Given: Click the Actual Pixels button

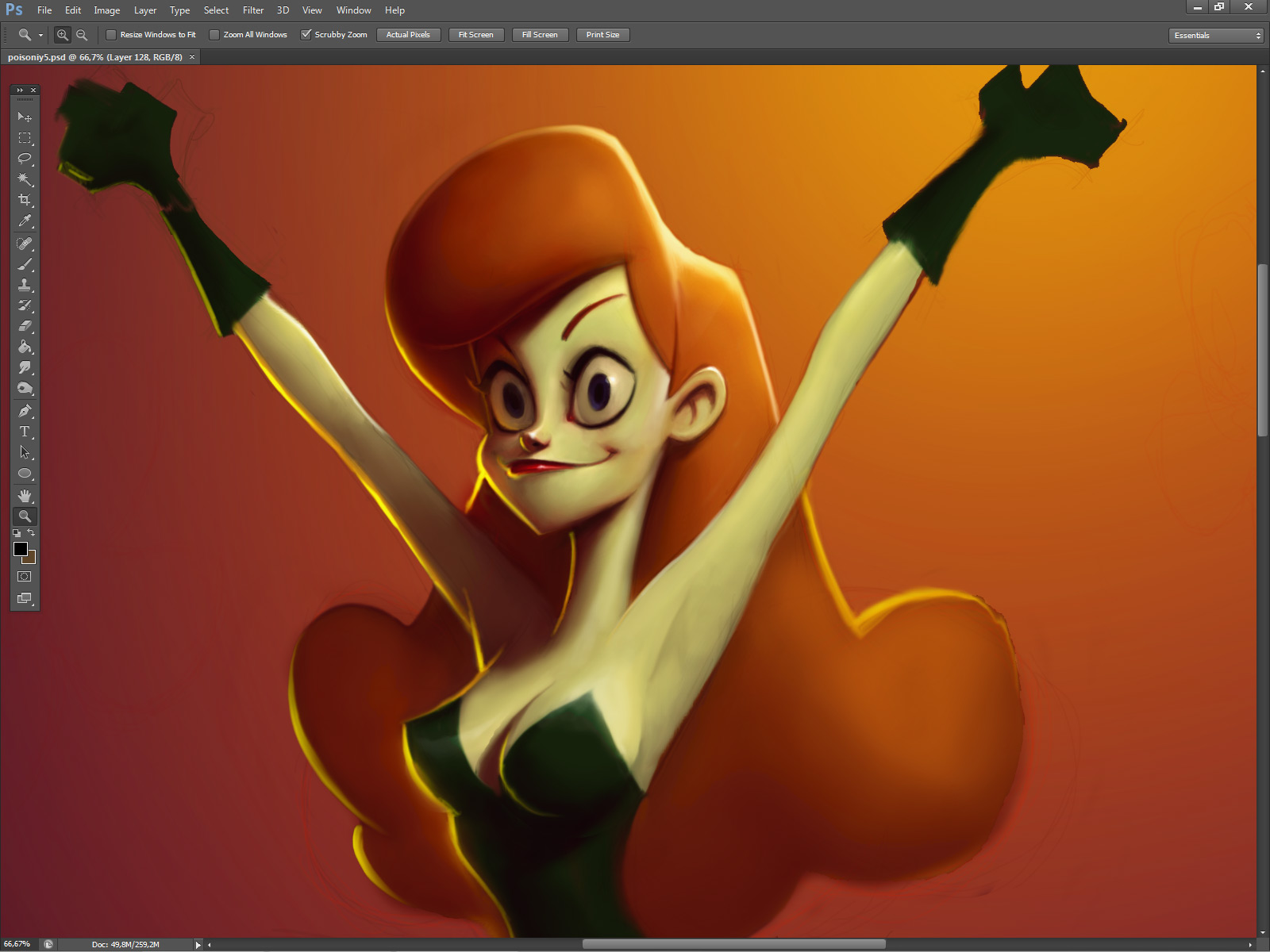Looking at the screenshot, I should [408, 35].
